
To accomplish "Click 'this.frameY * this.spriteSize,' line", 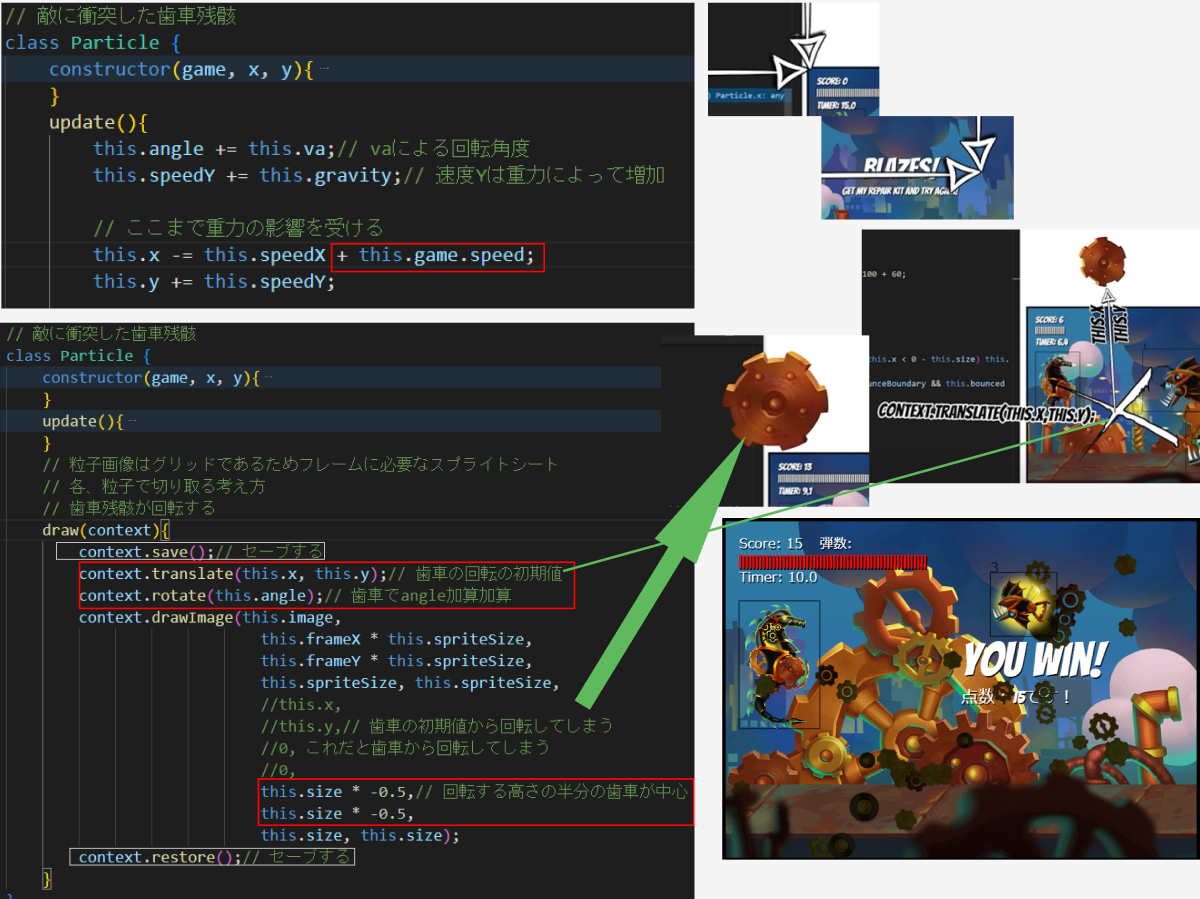I will pyautogui.click(x=397, y=662).
